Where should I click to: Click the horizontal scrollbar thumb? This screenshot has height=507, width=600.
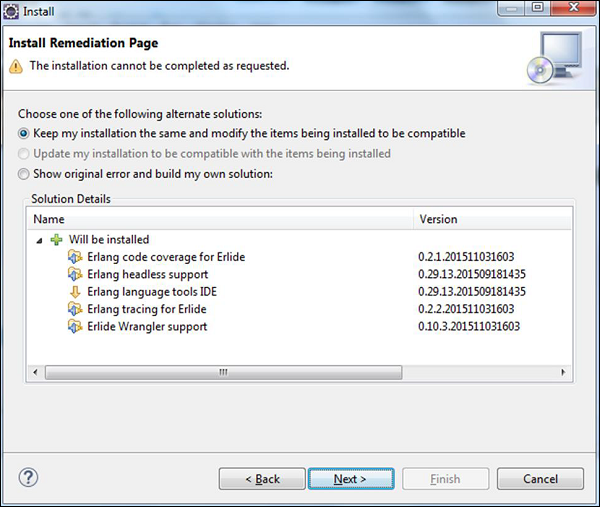222,372
